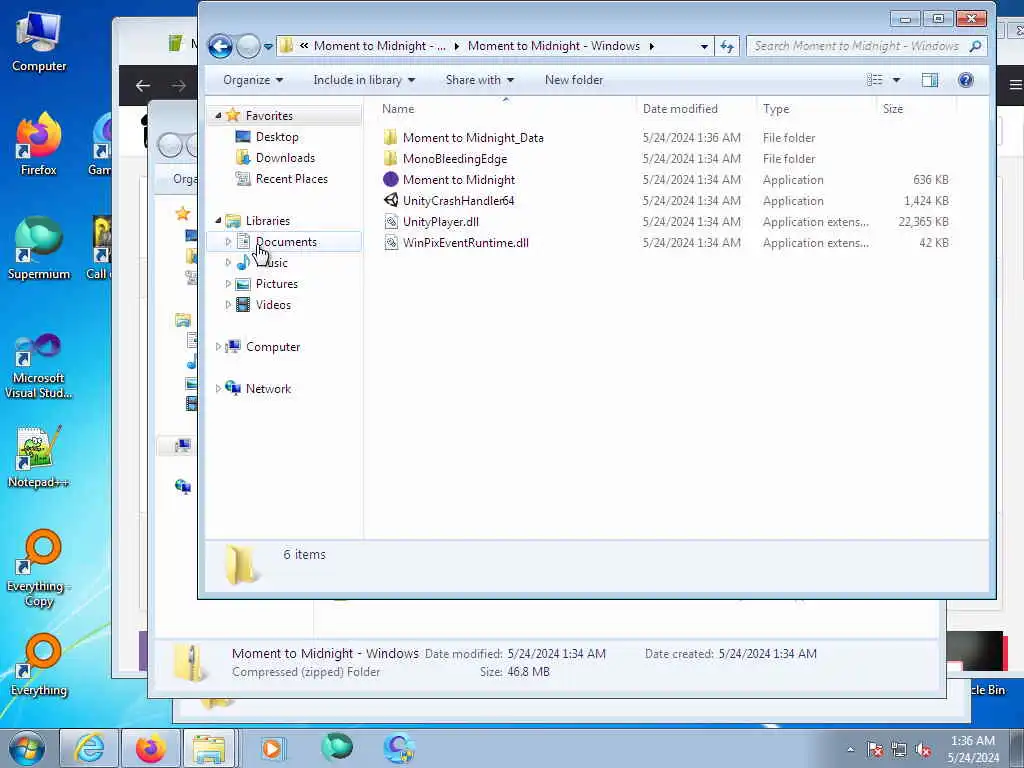Click the Explorer forward arrow button
Image resolution: width=1024 pixels, height=768 pixels.
[248, 46]
